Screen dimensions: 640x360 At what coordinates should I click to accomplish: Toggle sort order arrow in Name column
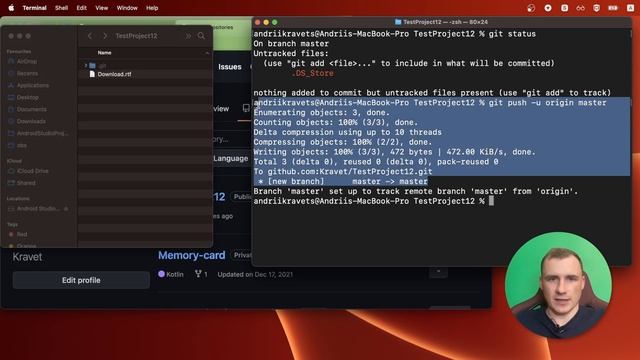click(x=207, y=53)
